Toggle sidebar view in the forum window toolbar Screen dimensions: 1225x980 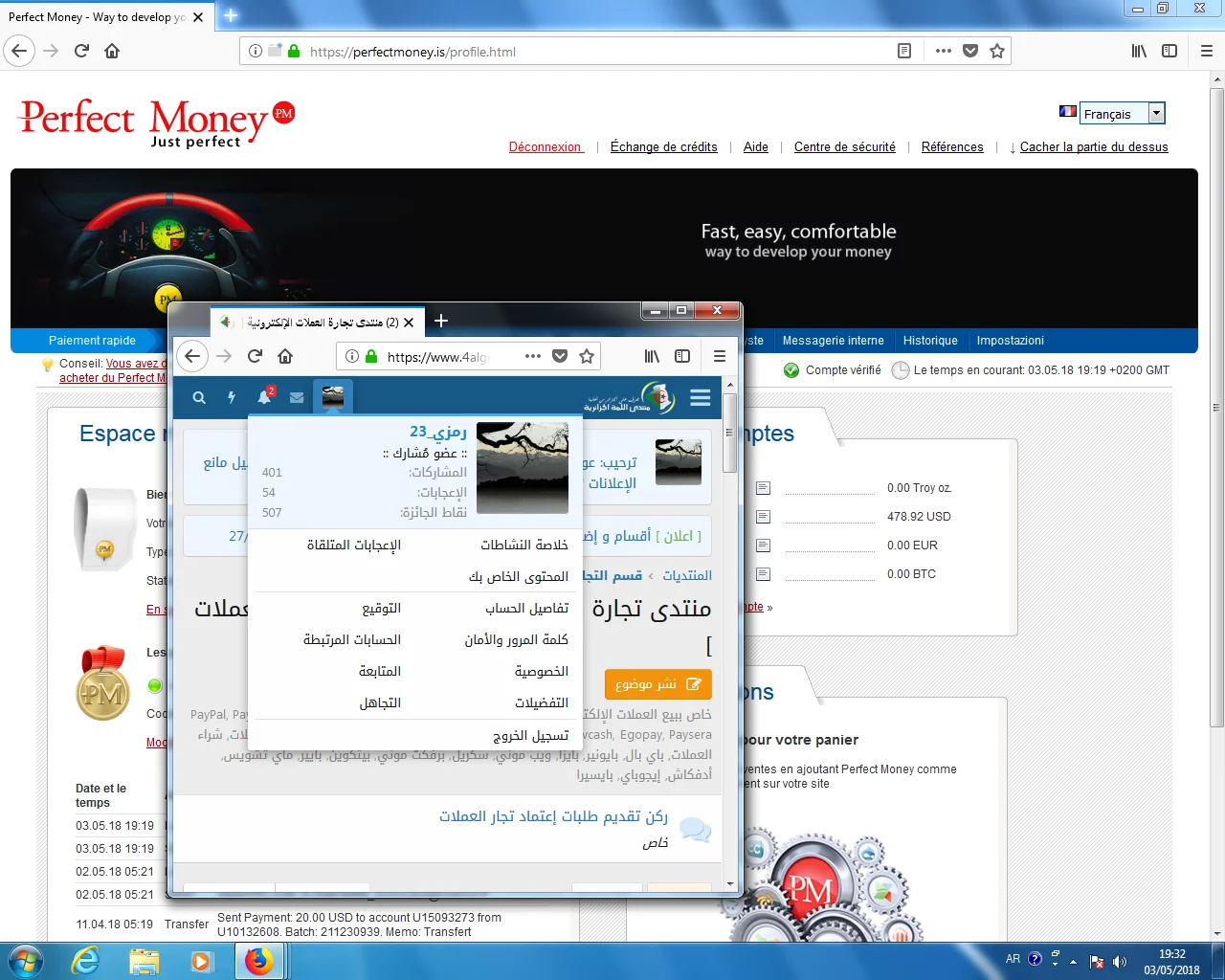coord(682,356)
